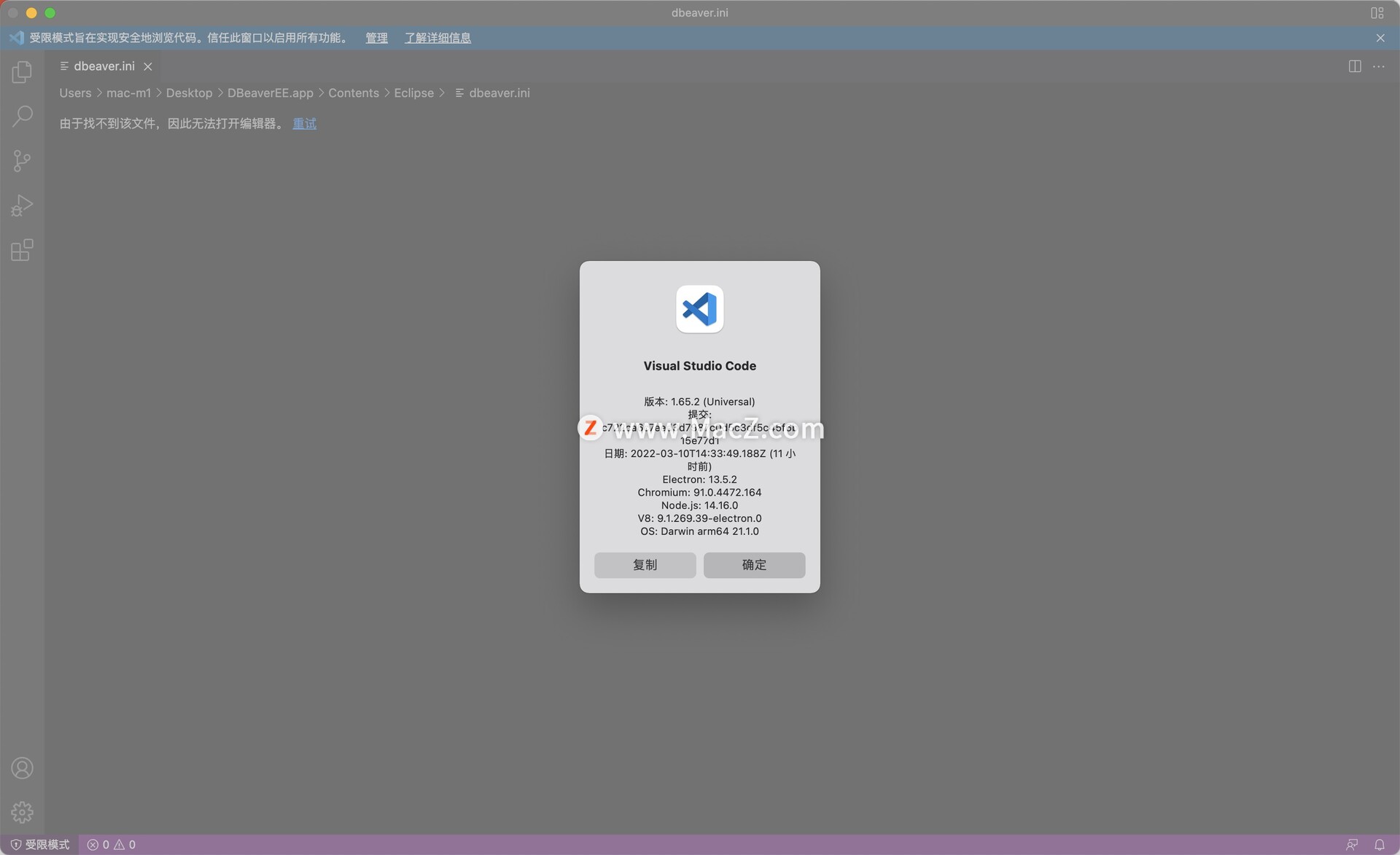Click the customize layout icon in title bar

[x=1377, y=13]
